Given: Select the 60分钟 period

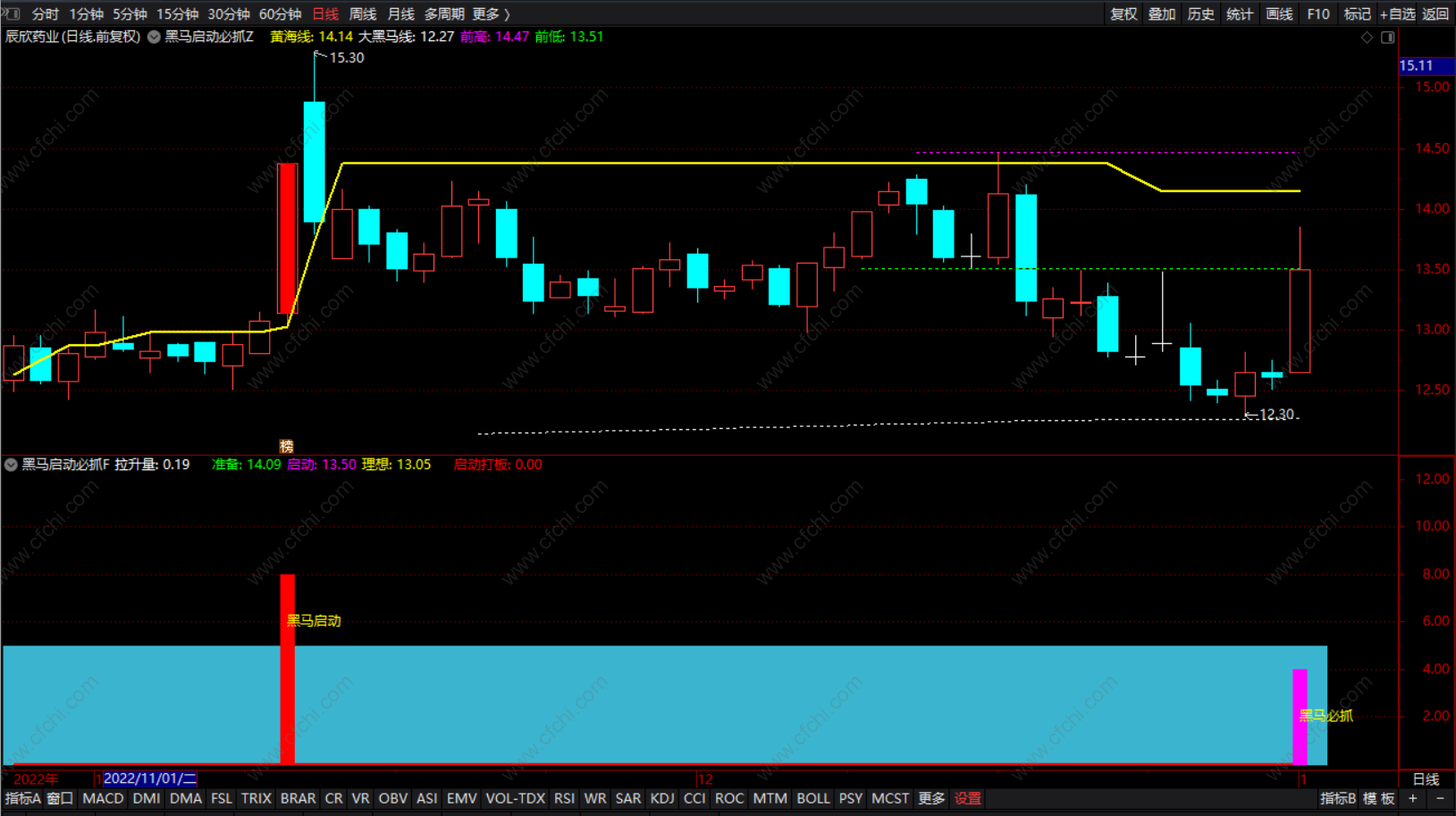Looking at the screenshot, I should coord(280,14).
